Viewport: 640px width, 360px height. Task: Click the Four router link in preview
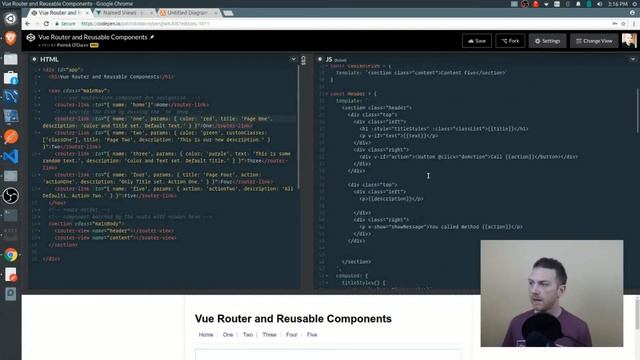coord(291,335)
